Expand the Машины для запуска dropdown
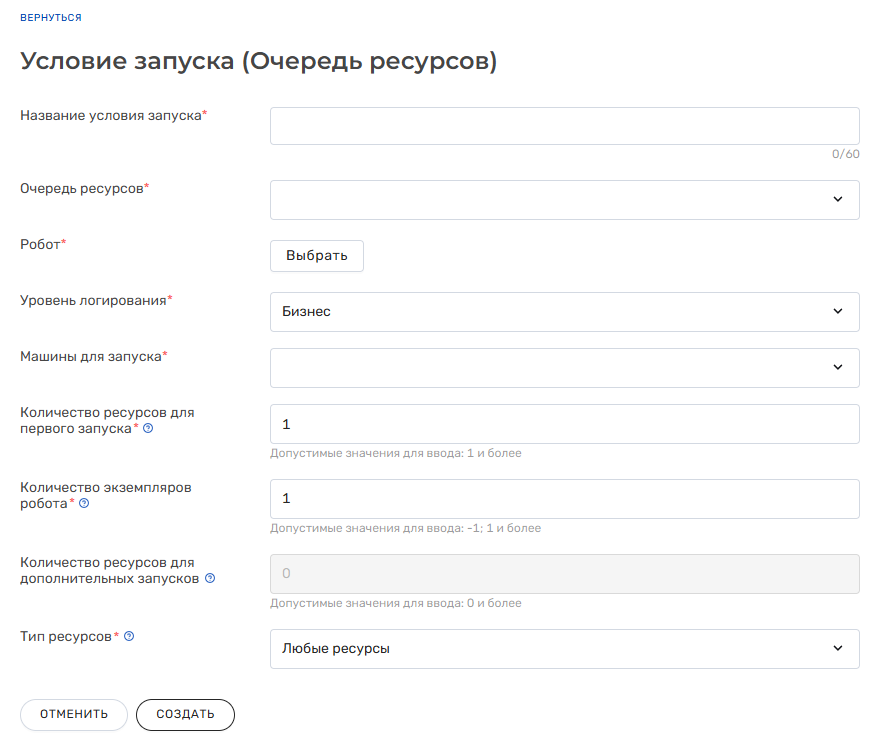This screenshot has height=738, width=891. click(564, 368)
